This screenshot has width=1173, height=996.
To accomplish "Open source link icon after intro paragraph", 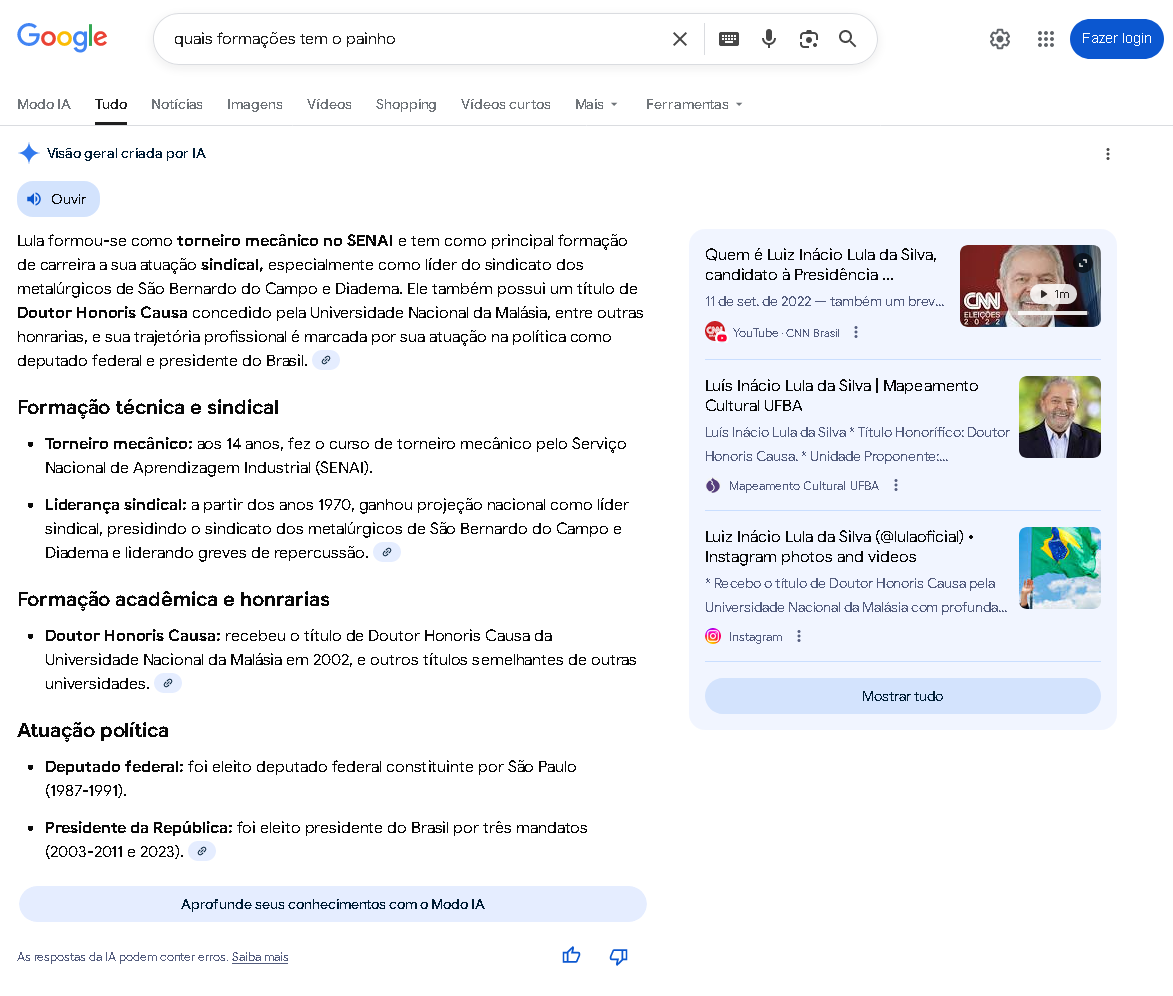I will pos(325,361).
